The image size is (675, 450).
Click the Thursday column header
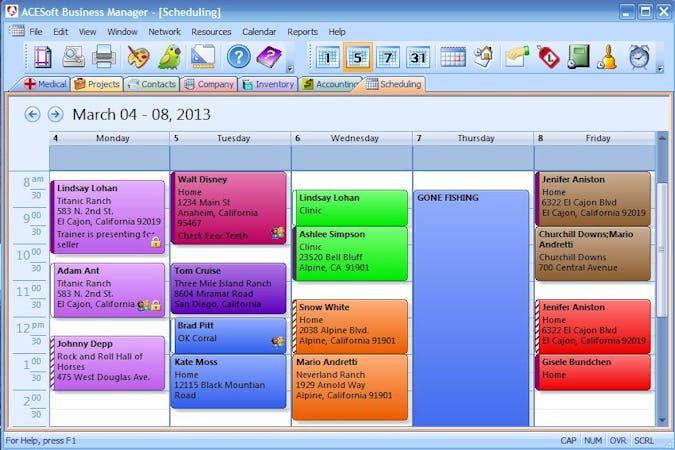[x=474, y=138]
